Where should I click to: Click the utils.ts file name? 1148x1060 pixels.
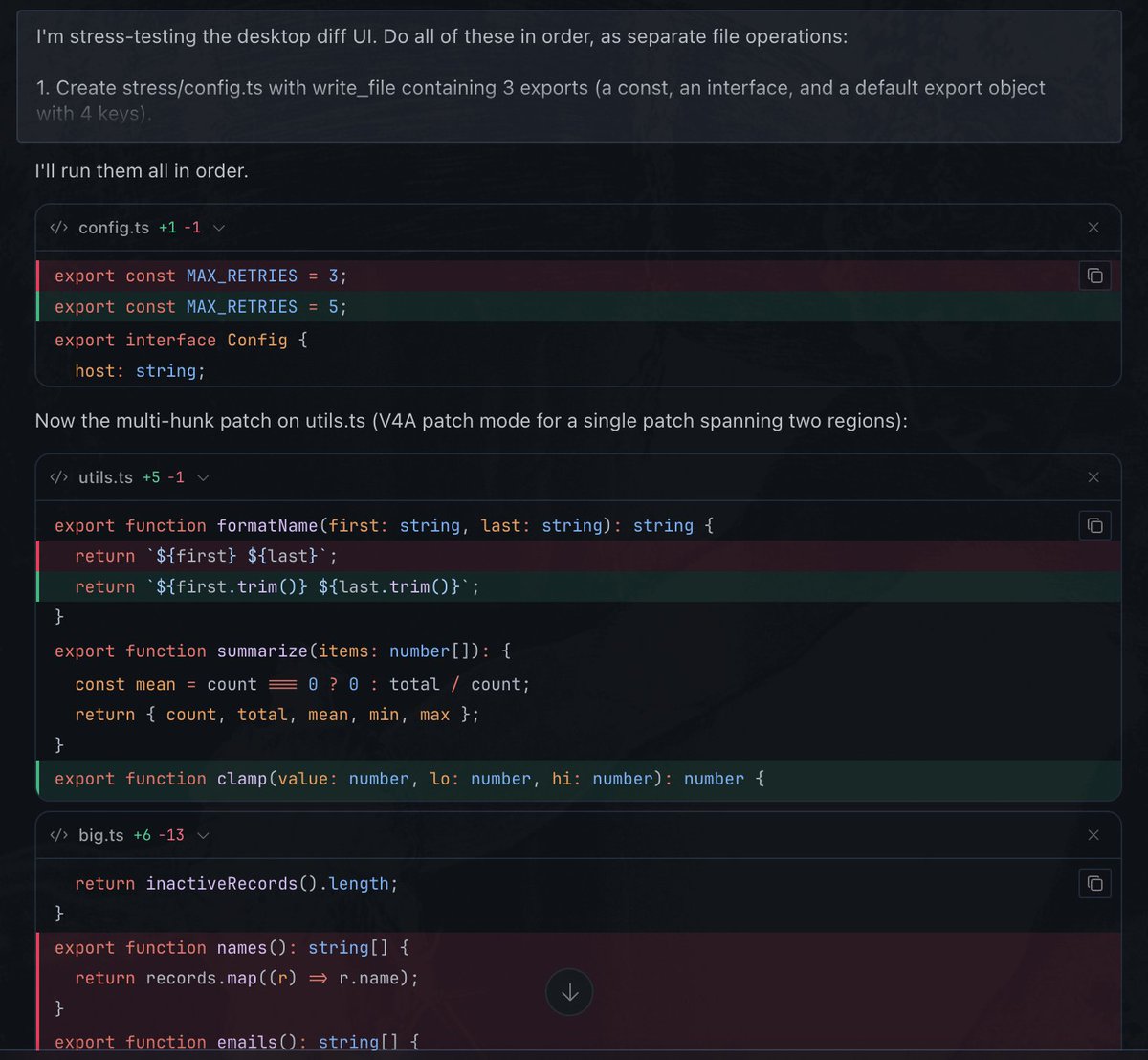click(105, 477)
